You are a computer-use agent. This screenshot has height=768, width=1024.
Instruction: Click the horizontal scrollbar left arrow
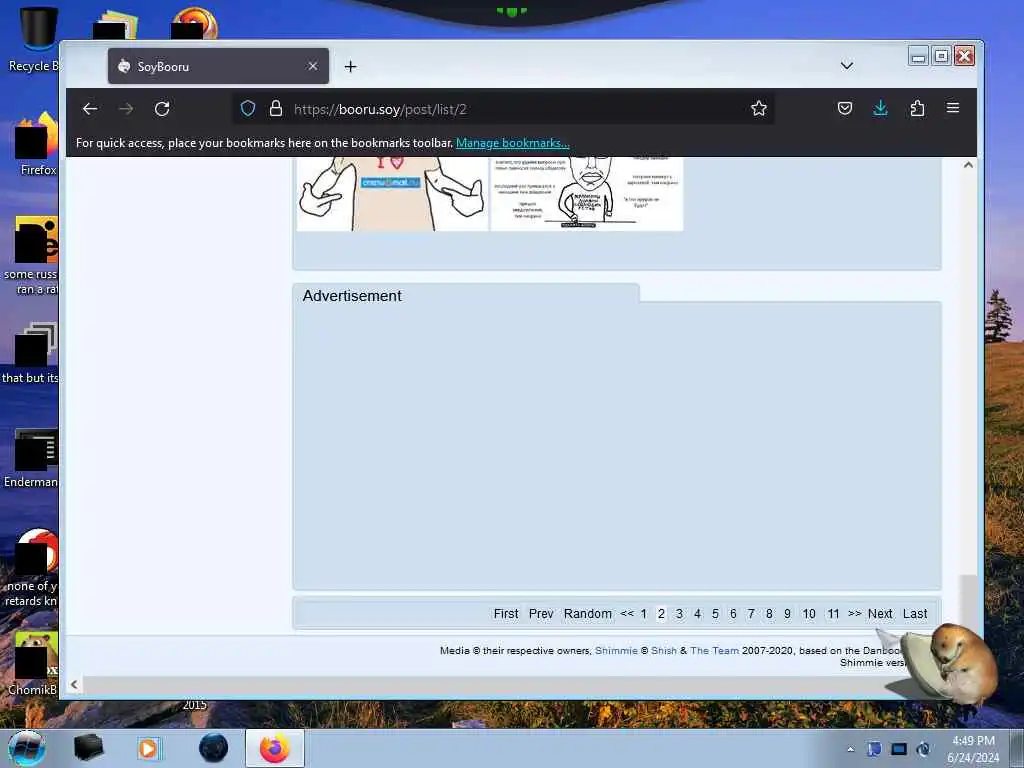pos(74,684)
